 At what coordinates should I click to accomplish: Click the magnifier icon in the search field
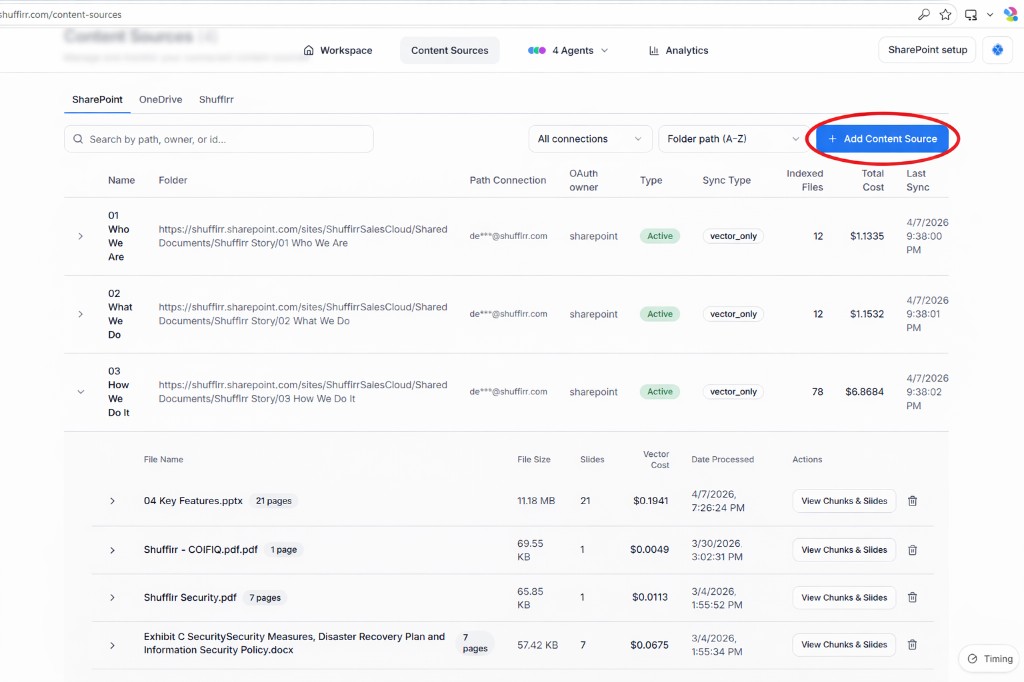tap(78, 138)
